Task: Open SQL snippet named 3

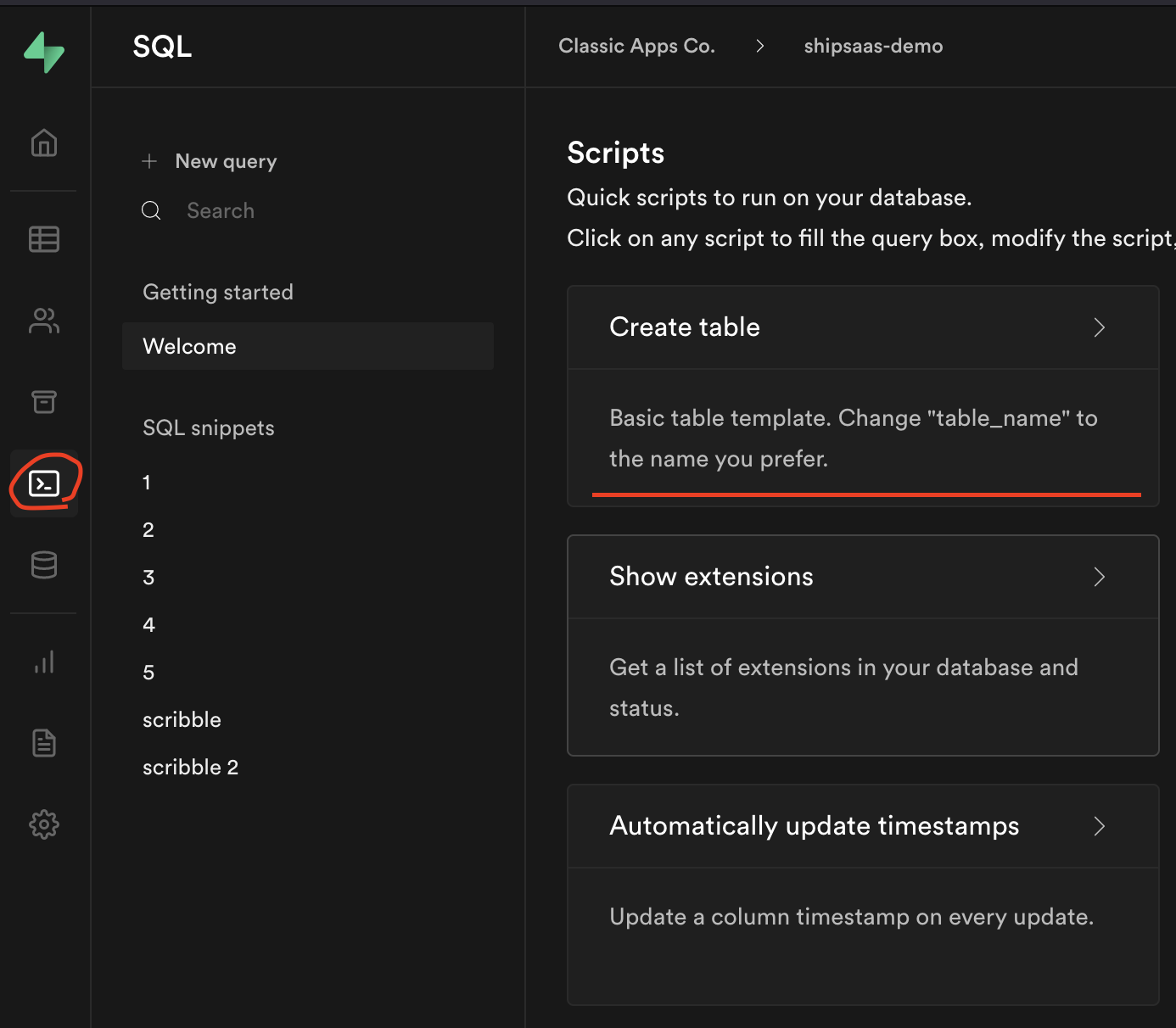Action: coord(149,578)
